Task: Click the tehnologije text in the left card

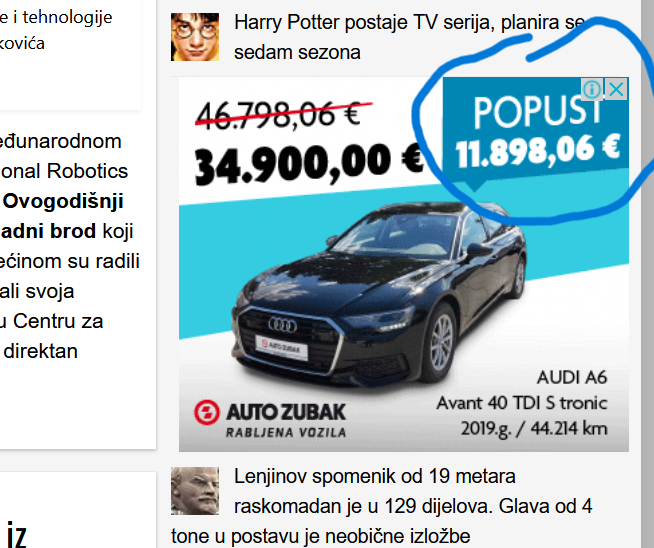Action: click(67, 18)
